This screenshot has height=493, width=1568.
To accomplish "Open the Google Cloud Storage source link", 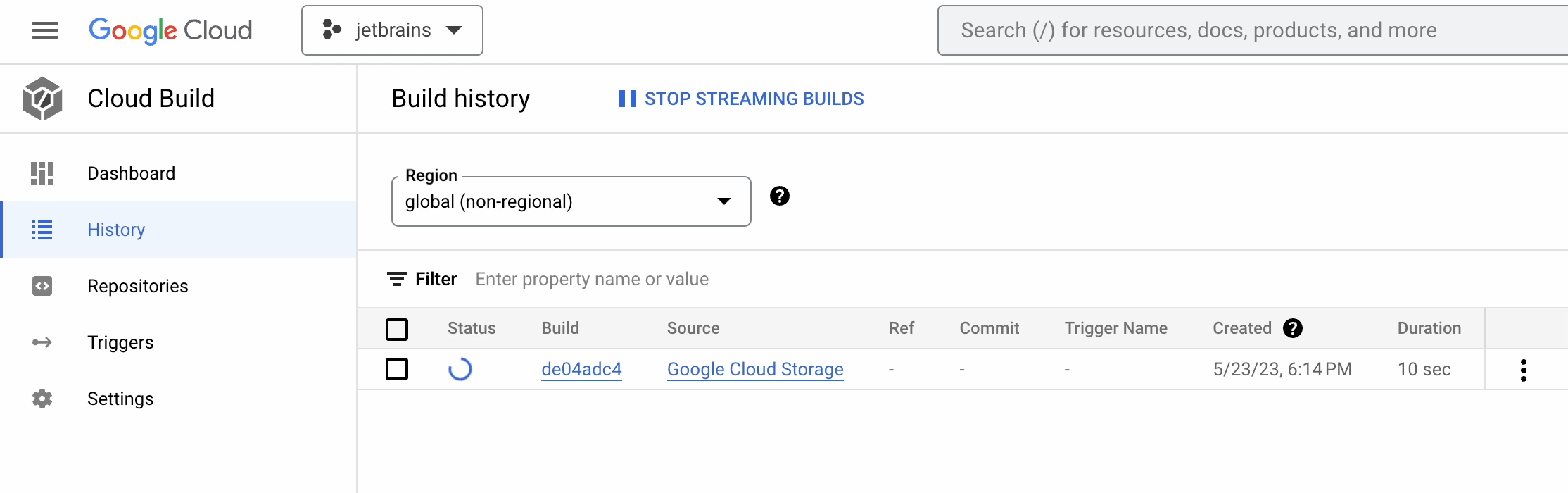I will pyautogui.click(x=755, y=369).
